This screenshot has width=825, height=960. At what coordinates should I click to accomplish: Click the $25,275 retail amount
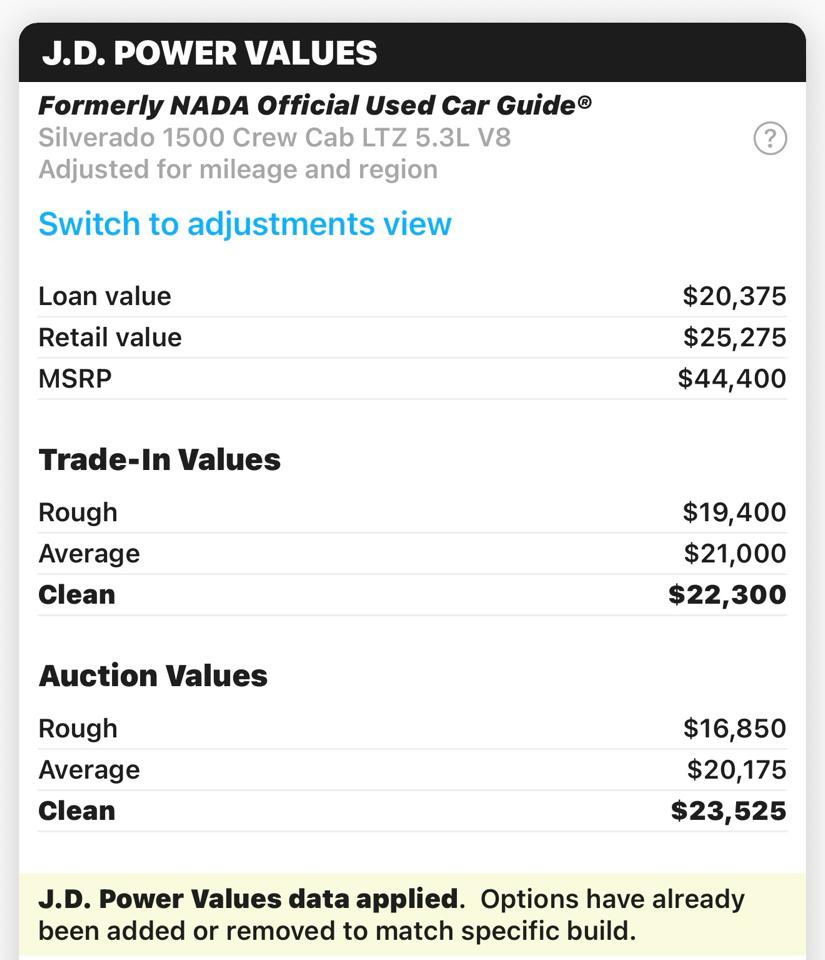pyautogui.click(x=734, y=337)
